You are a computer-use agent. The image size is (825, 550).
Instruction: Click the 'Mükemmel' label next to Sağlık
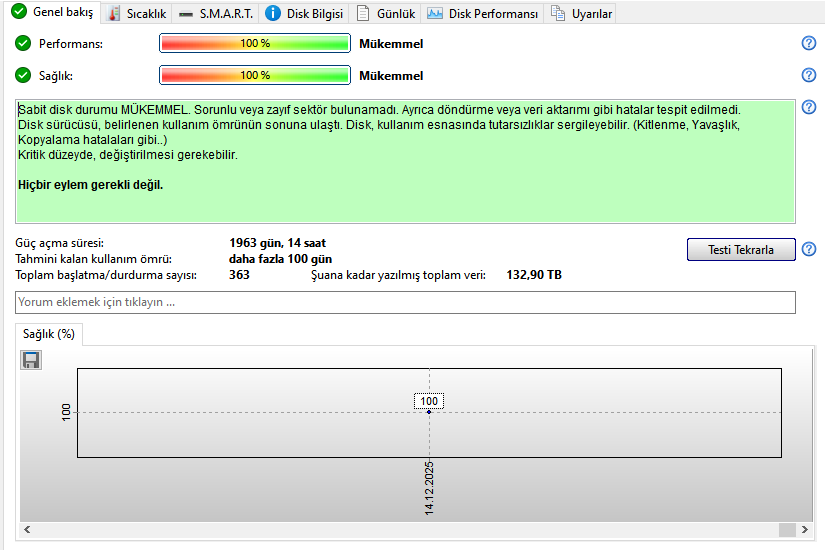[391, 76]
